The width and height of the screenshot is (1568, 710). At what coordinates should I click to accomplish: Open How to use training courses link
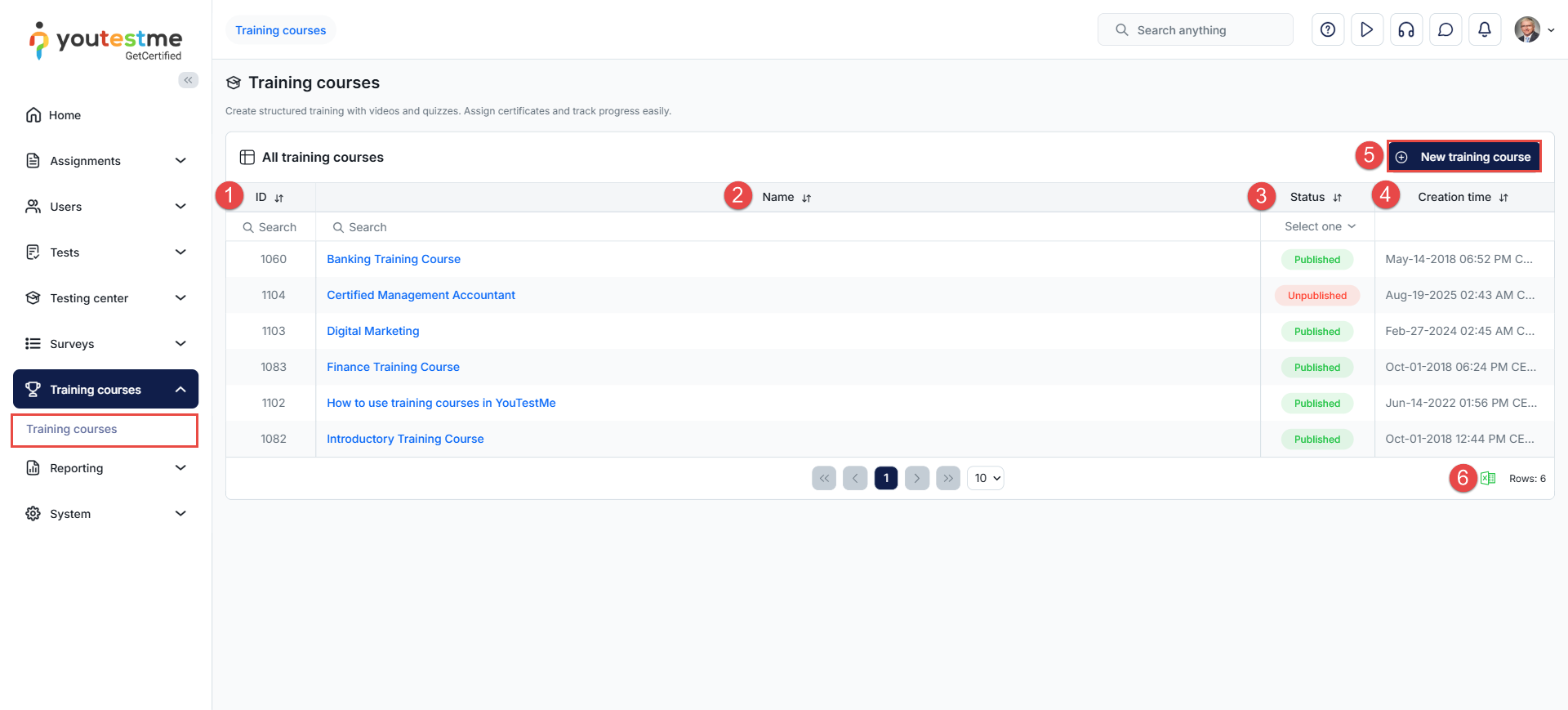(442, 403)
